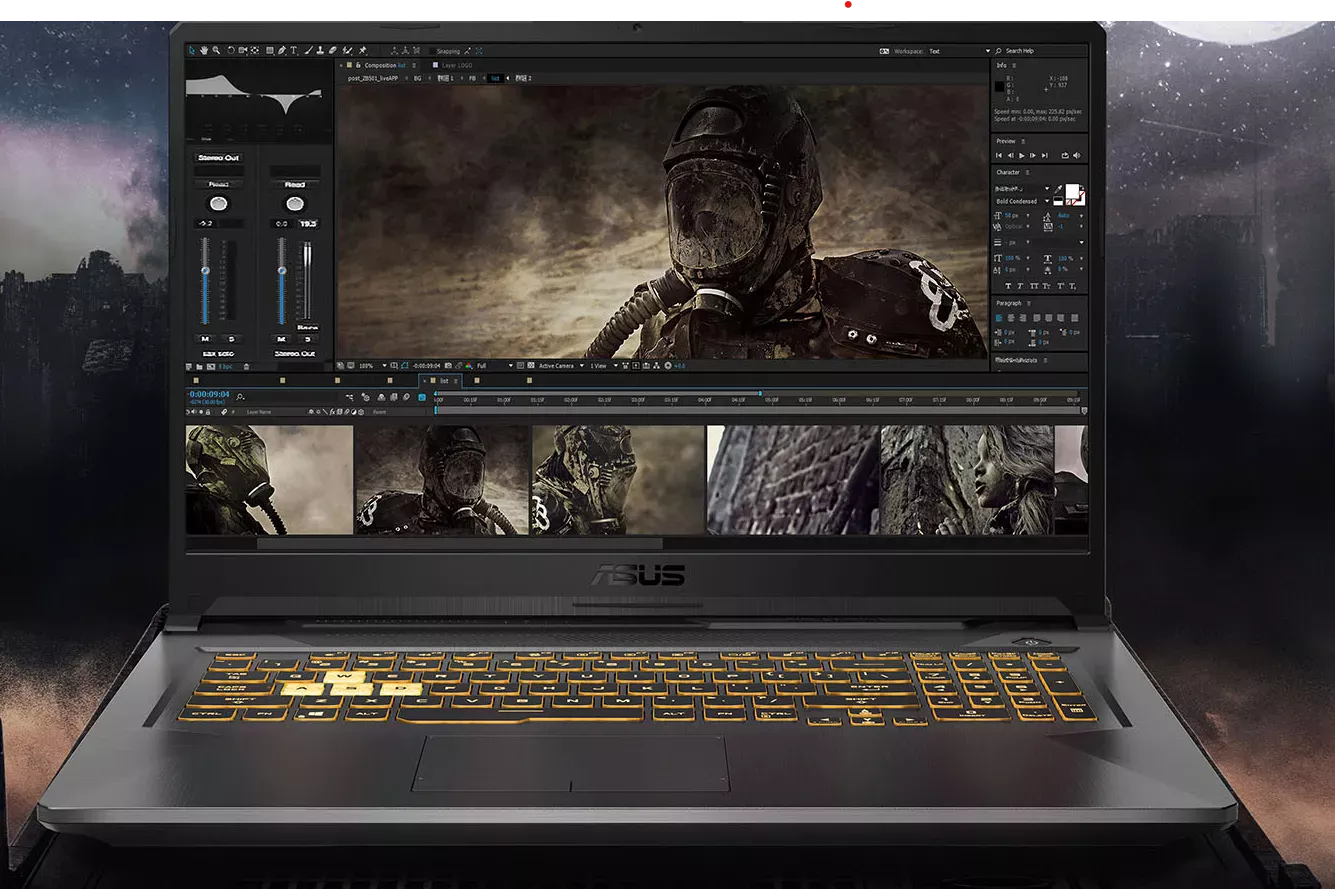
Task: Toggle Subscript in Character panel
Action: pos(1073,286)
